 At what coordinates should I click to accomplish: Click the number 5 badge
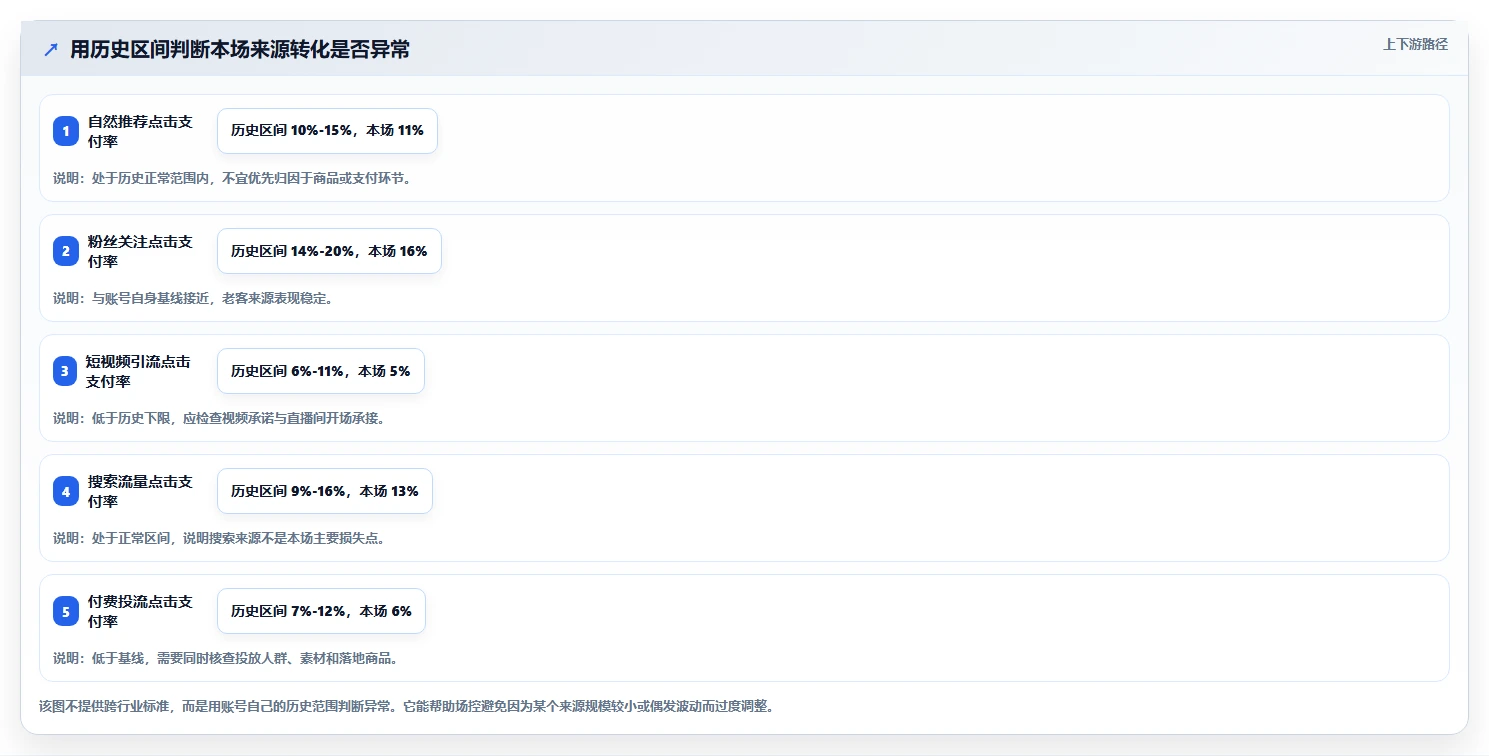[66, 611]
